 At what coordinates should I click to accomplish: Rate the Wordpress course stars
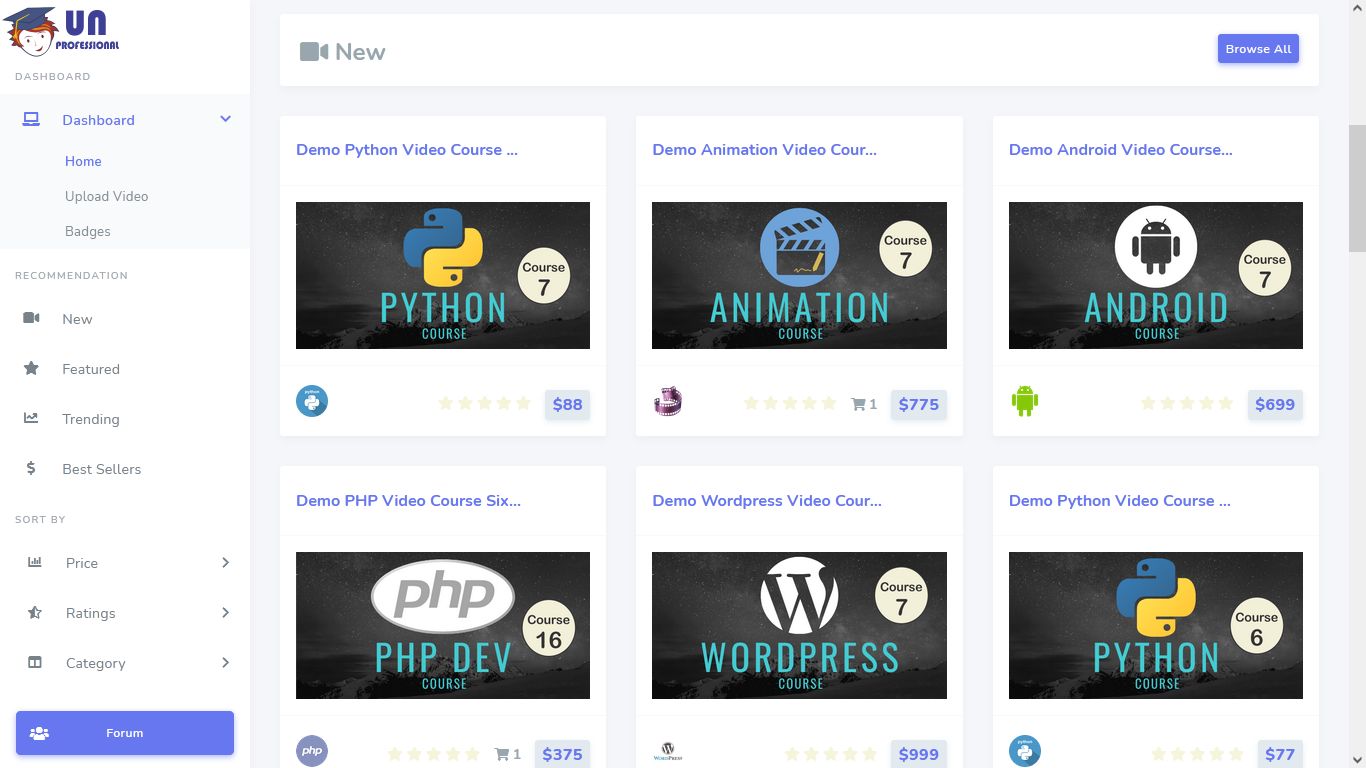831,753
